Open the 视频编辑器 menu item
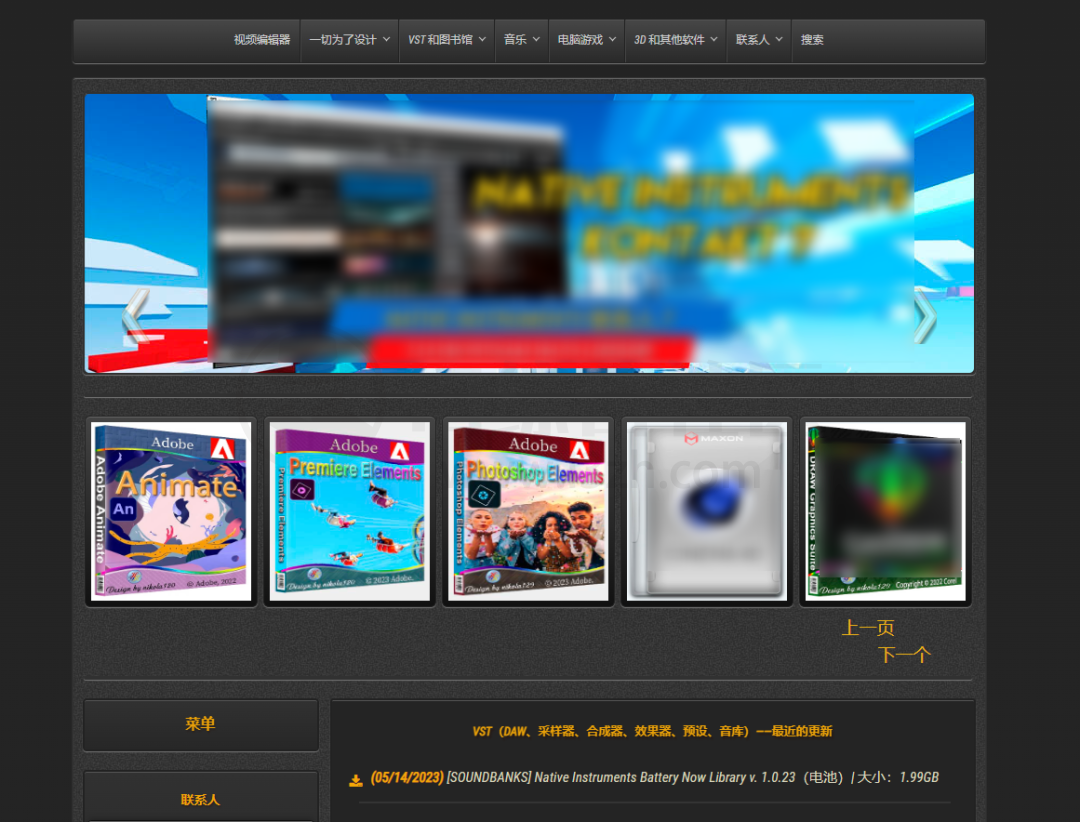Image resolution: width=1080 pixels, height=822 pixels. (262, 40)
